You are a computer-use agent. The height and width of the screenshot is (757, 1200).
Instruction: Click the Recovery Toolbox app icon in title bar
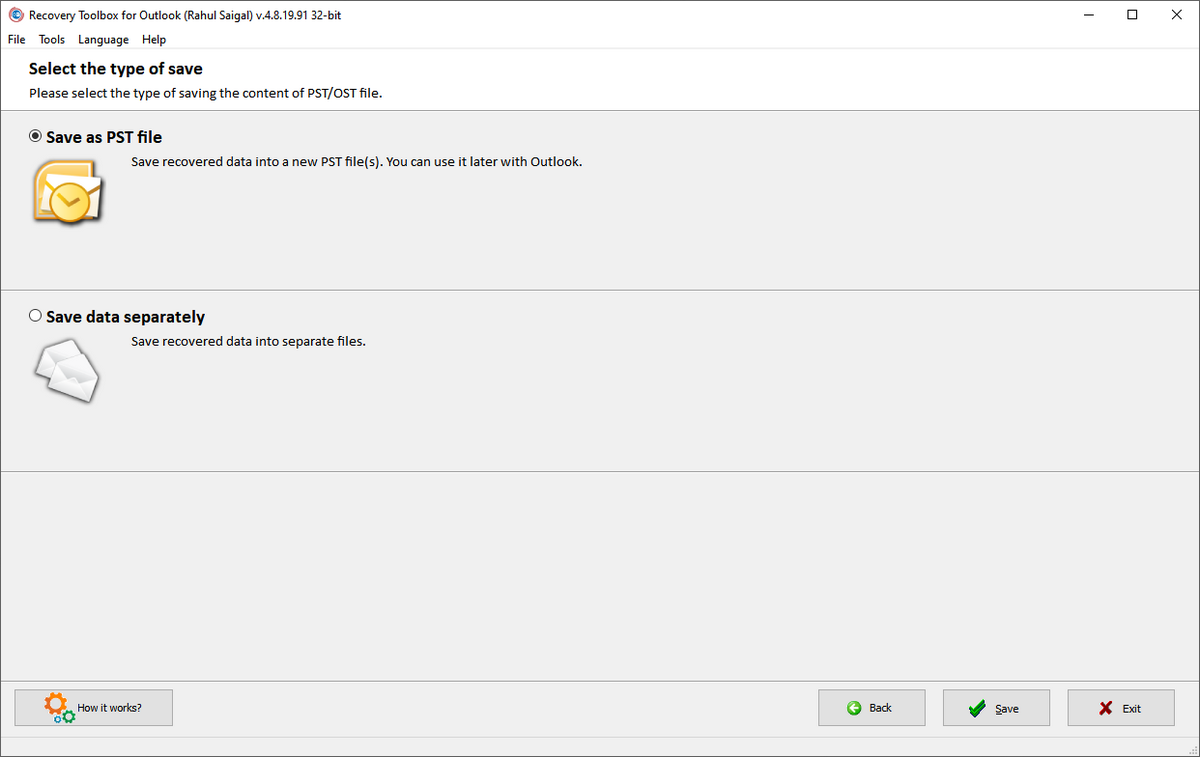14,15
